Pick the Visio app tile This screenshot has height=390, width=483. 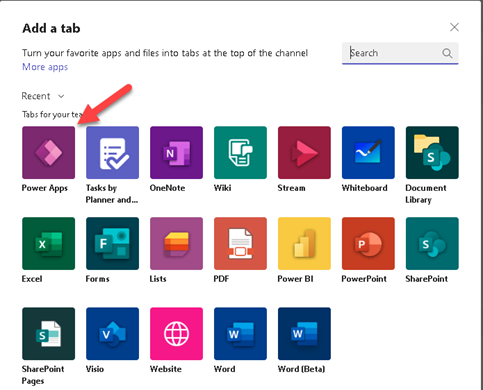(113, 334)
